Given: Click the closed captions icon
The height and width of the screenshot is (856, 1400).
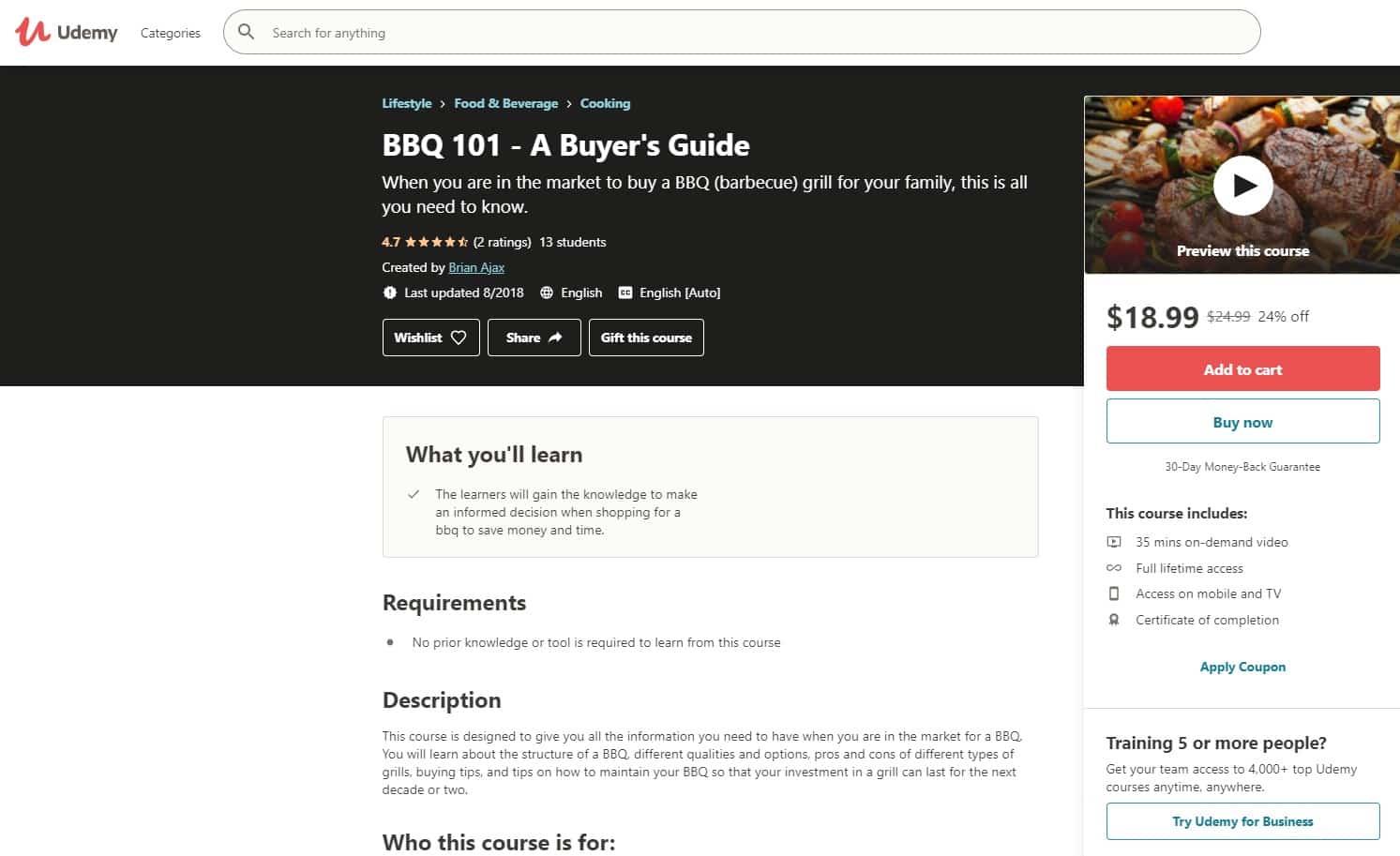Looking at the screenshot, I should [x=625, y=293].
